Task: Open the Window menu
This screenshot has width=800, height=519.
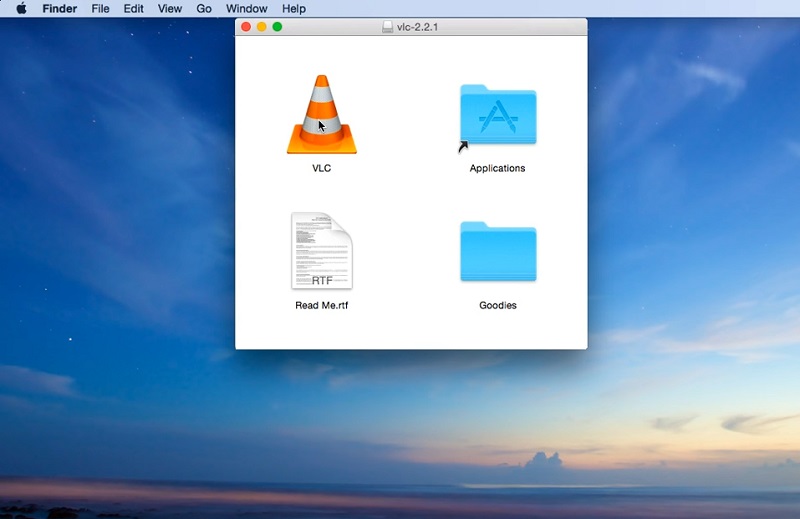Action: tap(246, 8)
